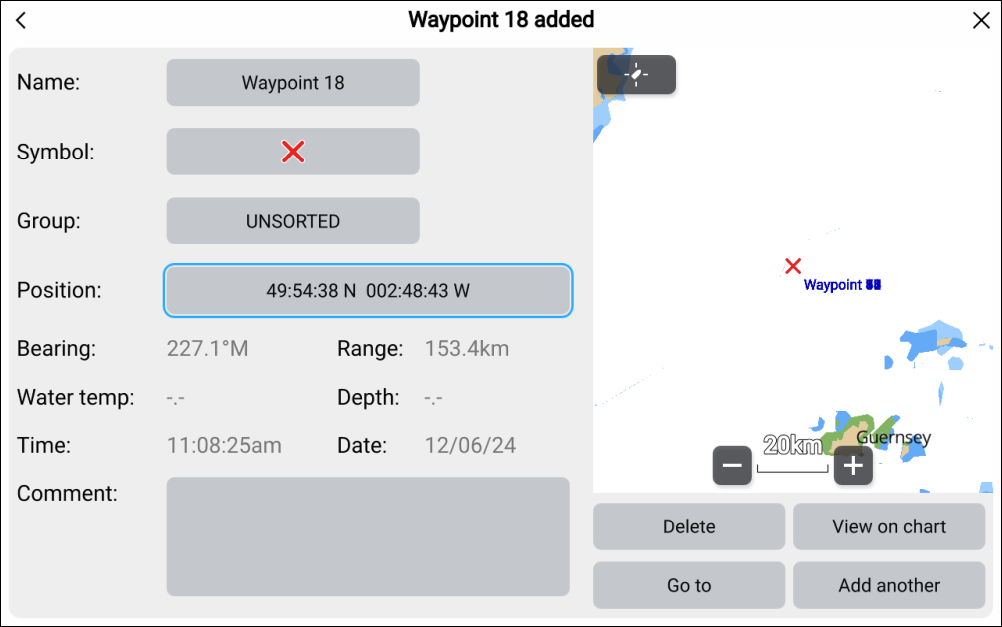The width and height of the screenshot is (1002, 627).
Task: Click the Range value 153.4km
Action: 467,349
